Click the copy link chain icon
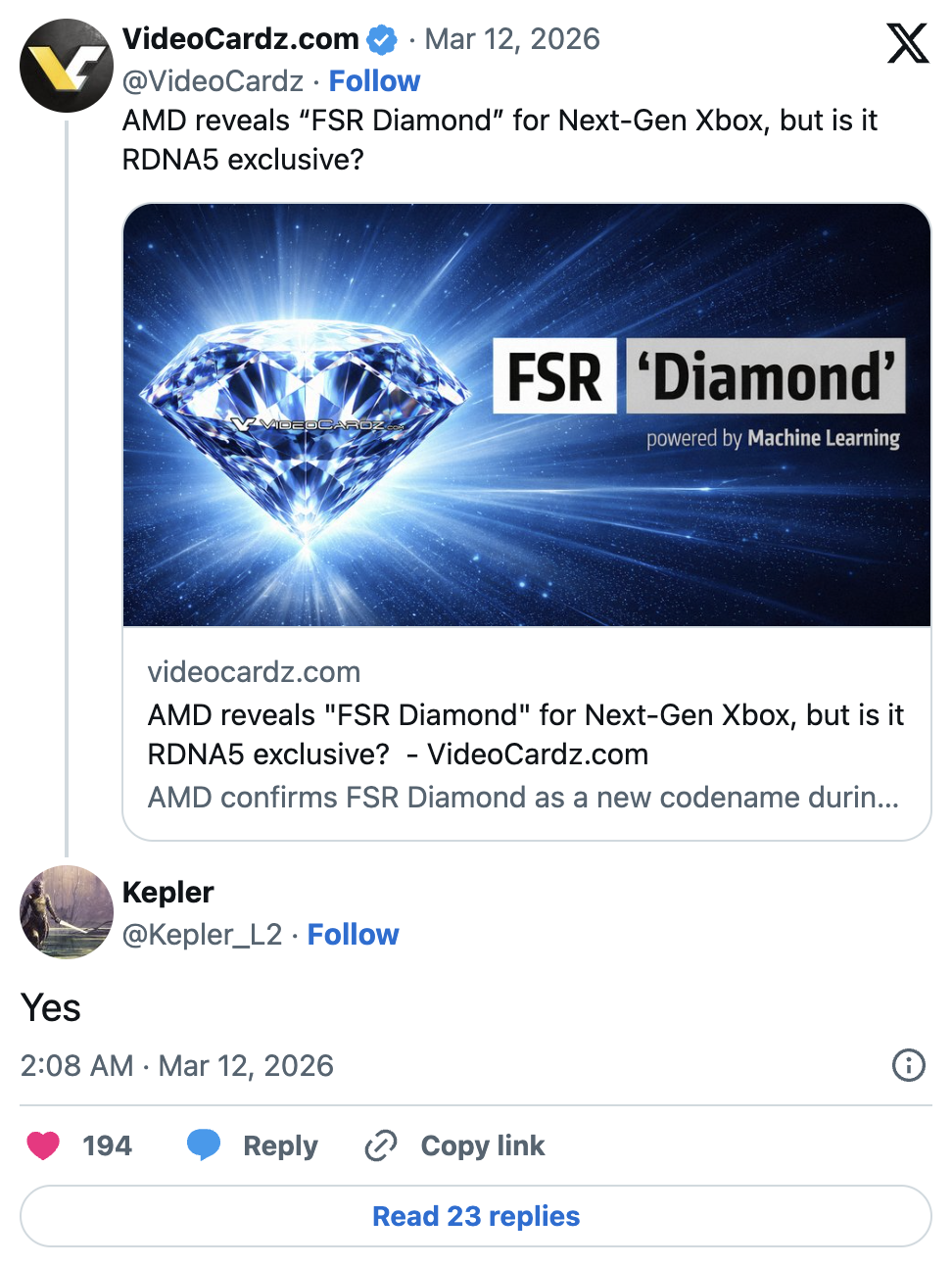 [381, 1145]
